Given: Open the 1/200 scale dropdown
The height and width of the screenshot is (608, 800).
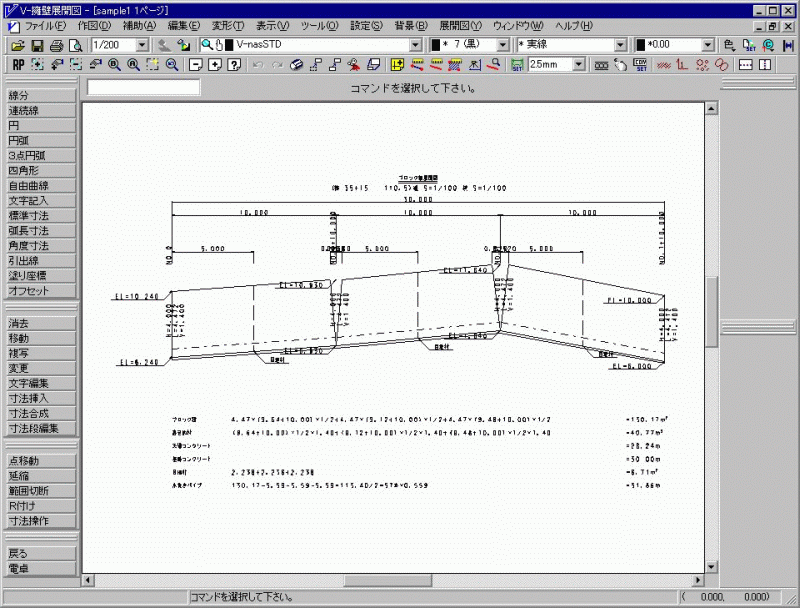Looking at the screenshot, I should 140,45.
